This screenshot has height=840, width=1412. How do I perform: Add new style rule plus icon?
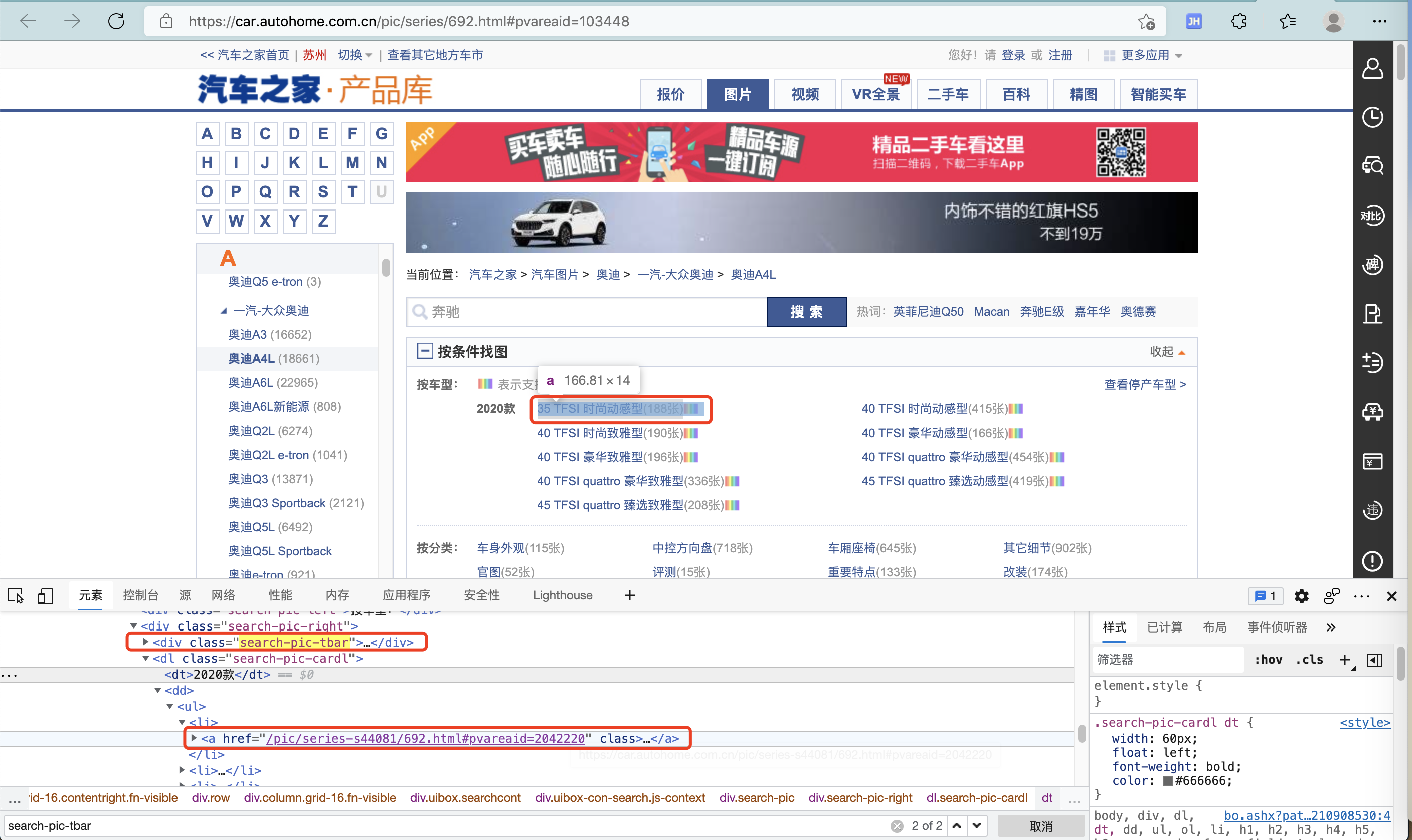(x=1345, y=660)
